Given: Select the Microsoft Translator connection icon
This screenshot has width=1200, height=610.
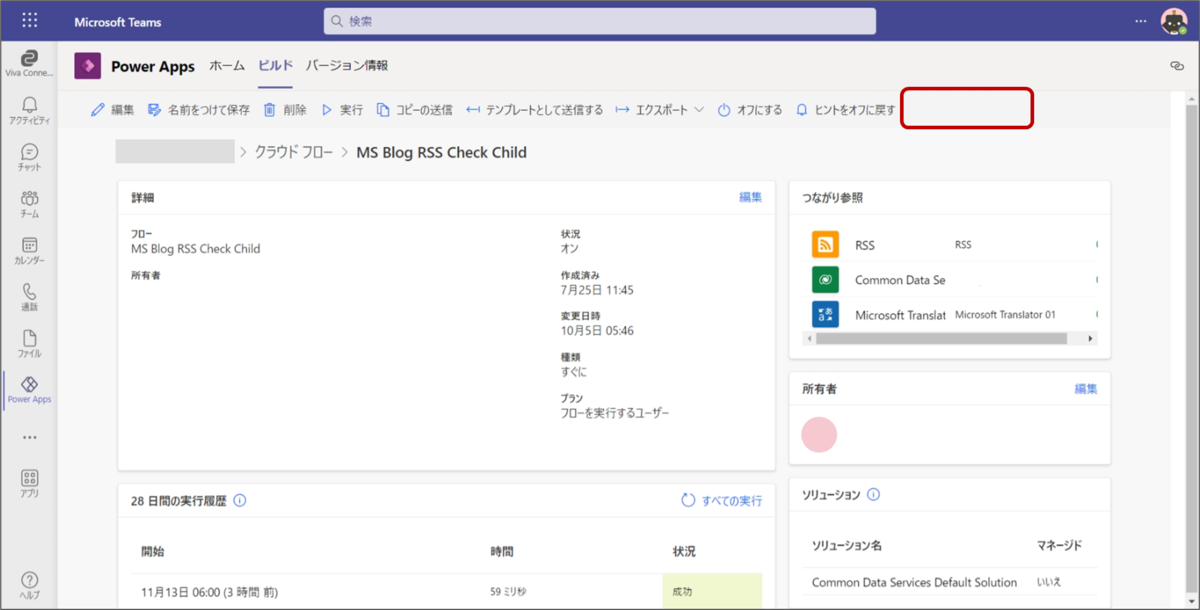Looking at the screenshot, I should click(x=825, y=314).
